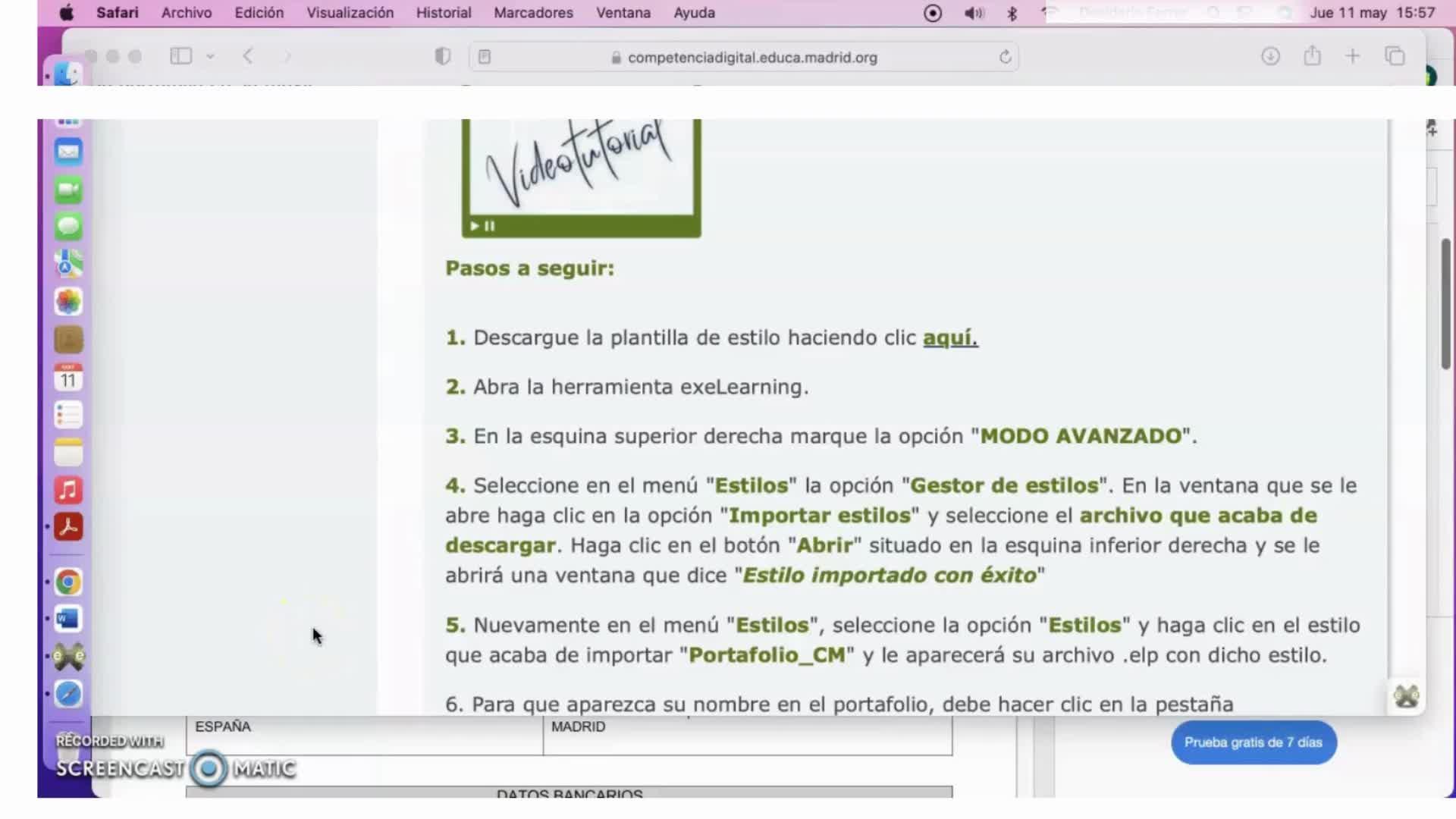The height and width of the screenshot is (819, 1456).
Task: Show the tab overview icon
Action: (x=1395, y=56)
